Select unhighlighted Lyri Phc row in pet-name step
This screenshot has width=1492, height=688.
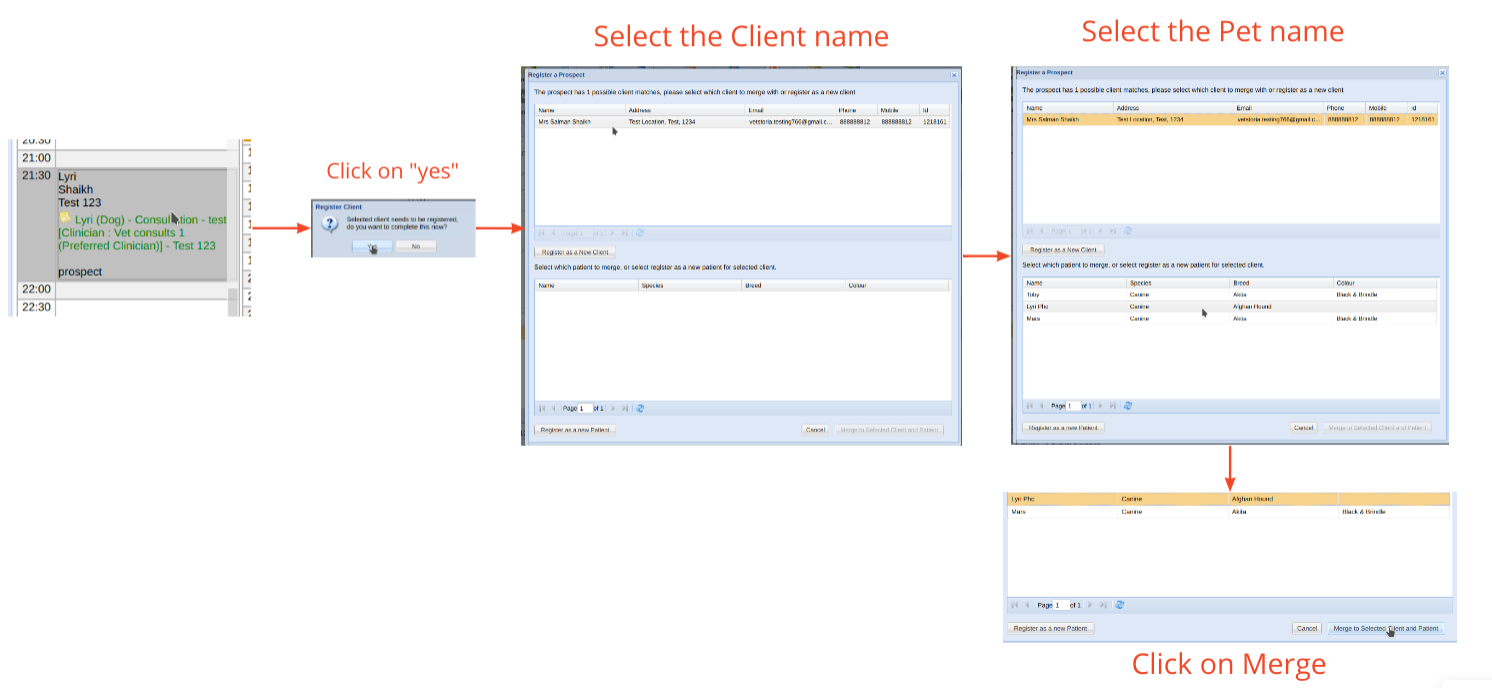pyautogui.click(x=1231, y=306)
